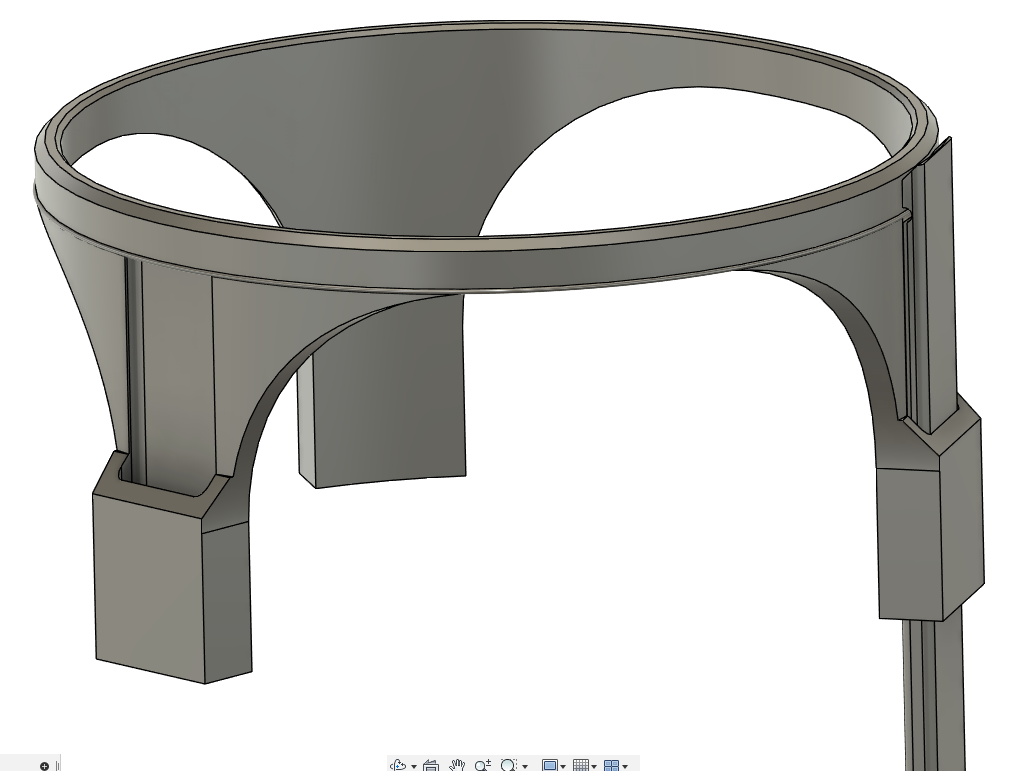Click the Grid and Snaps icon

coord(580,766)
